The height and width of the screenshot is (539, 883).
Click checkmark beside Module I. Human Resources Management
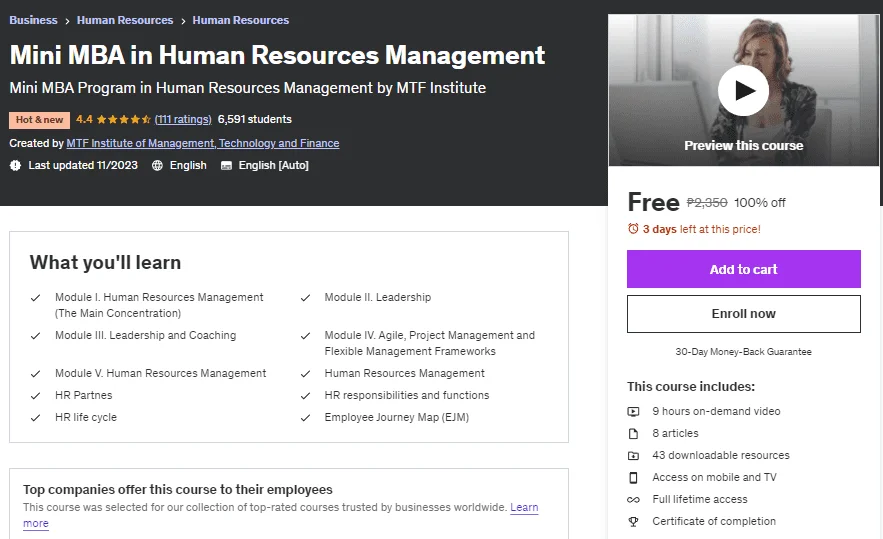pos(35,298)
